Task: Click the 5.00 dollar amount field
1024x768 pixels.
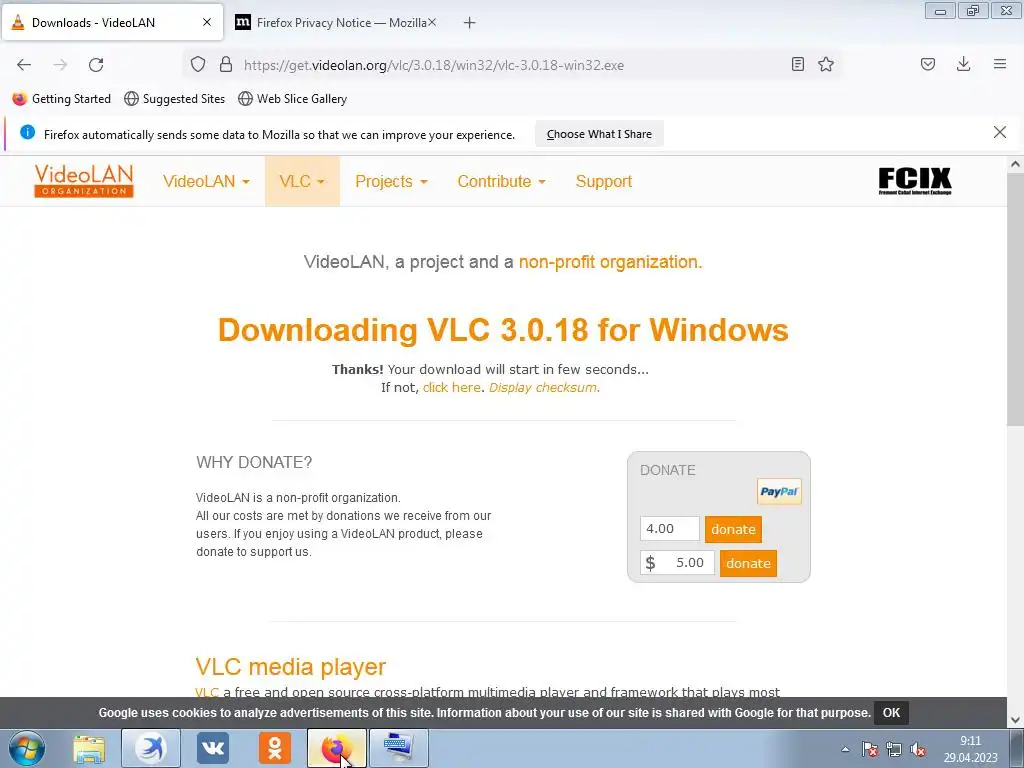Action: coord(677,562)
